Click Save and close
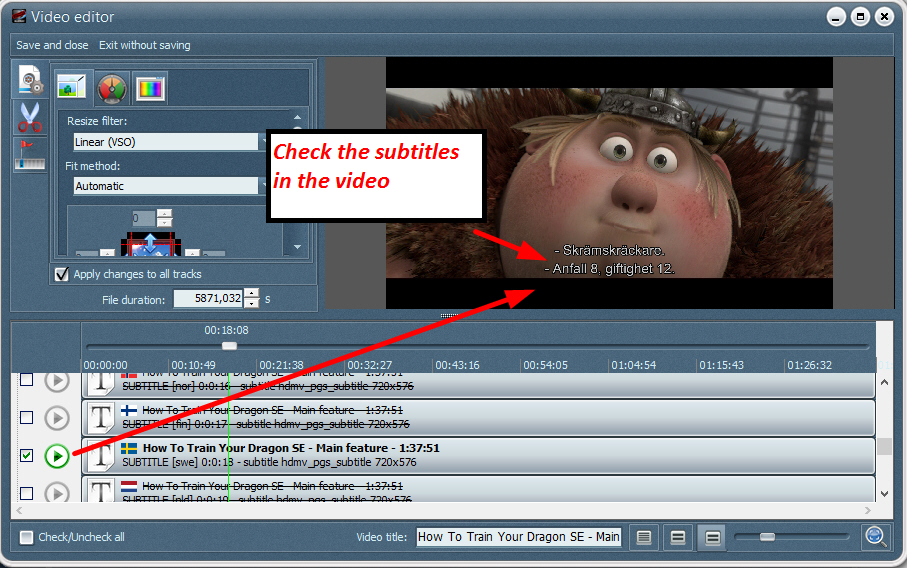This screenshot has width=907, height=568. point(52,45)
